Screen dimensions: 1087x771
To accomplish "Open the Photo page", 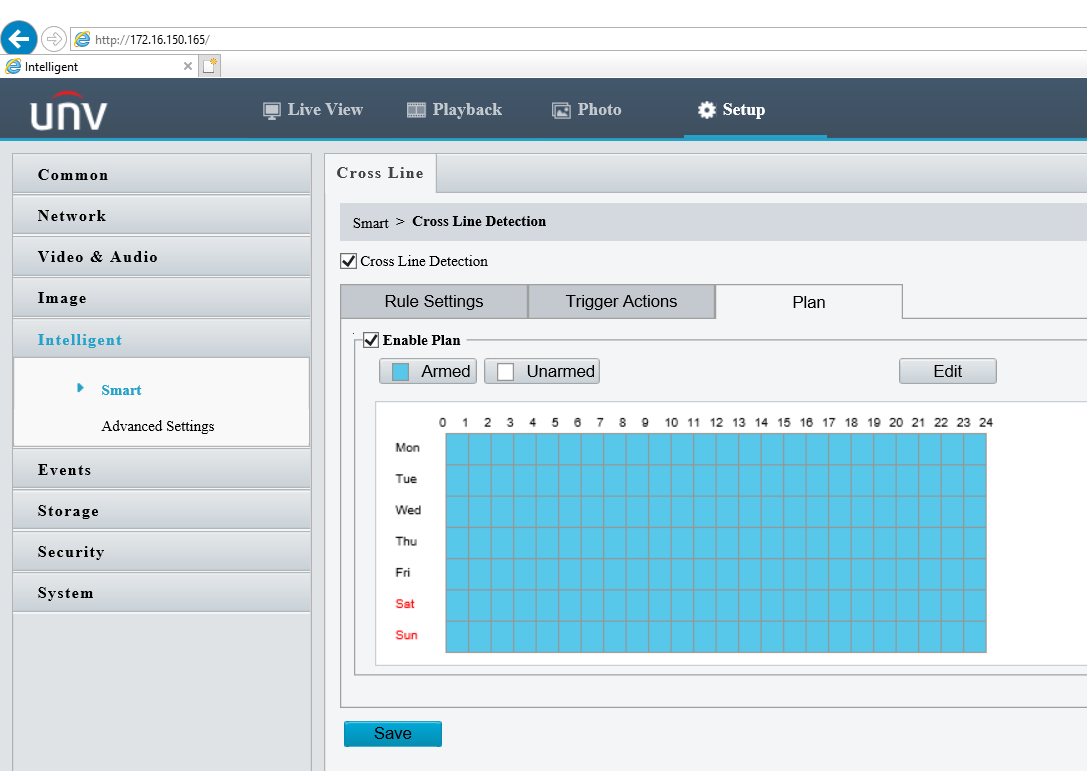I will pyautogui.click(x=586, y=110).
